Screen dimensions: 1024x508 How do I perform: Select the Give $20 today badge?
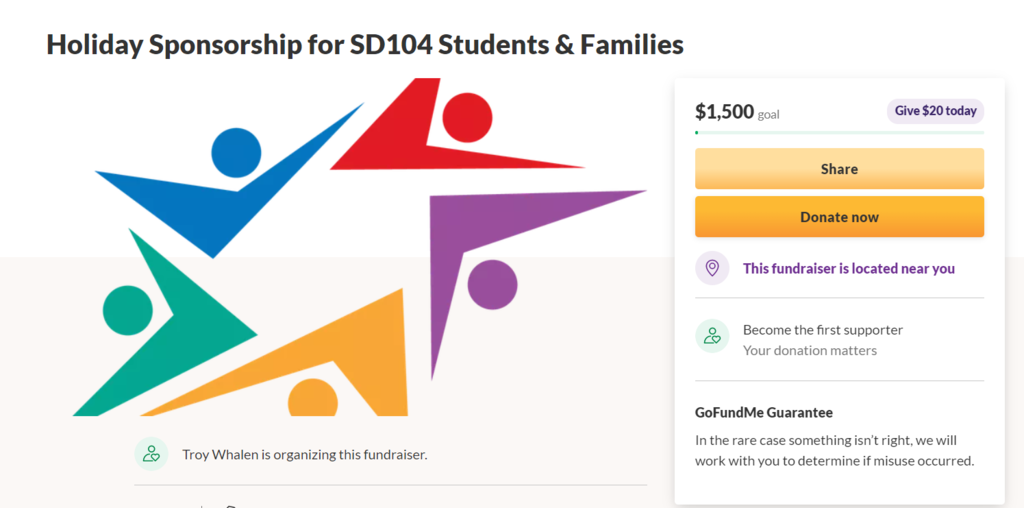935,111
